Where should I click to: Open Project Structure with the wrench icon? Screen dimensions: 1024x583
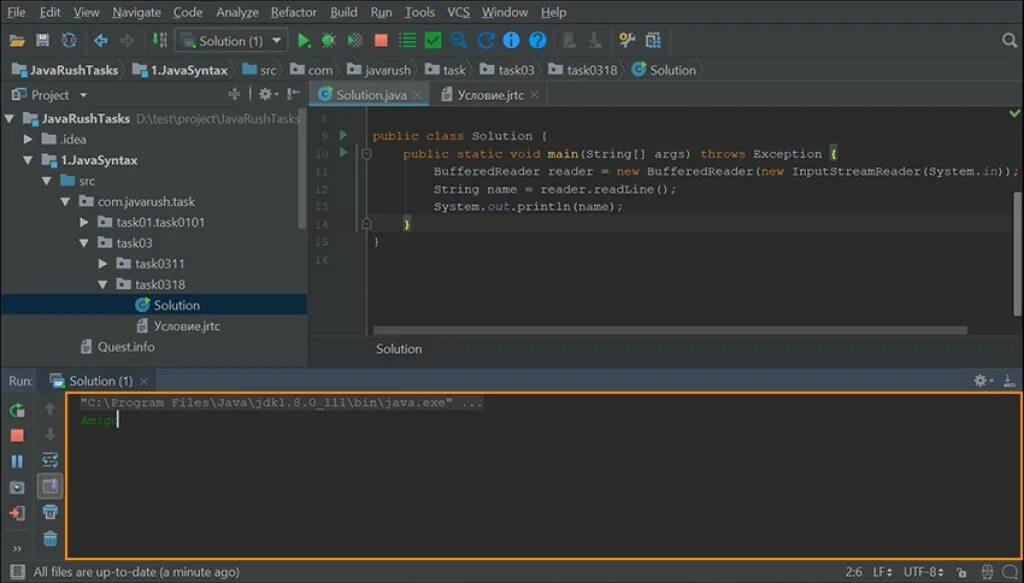click(627, 40)
